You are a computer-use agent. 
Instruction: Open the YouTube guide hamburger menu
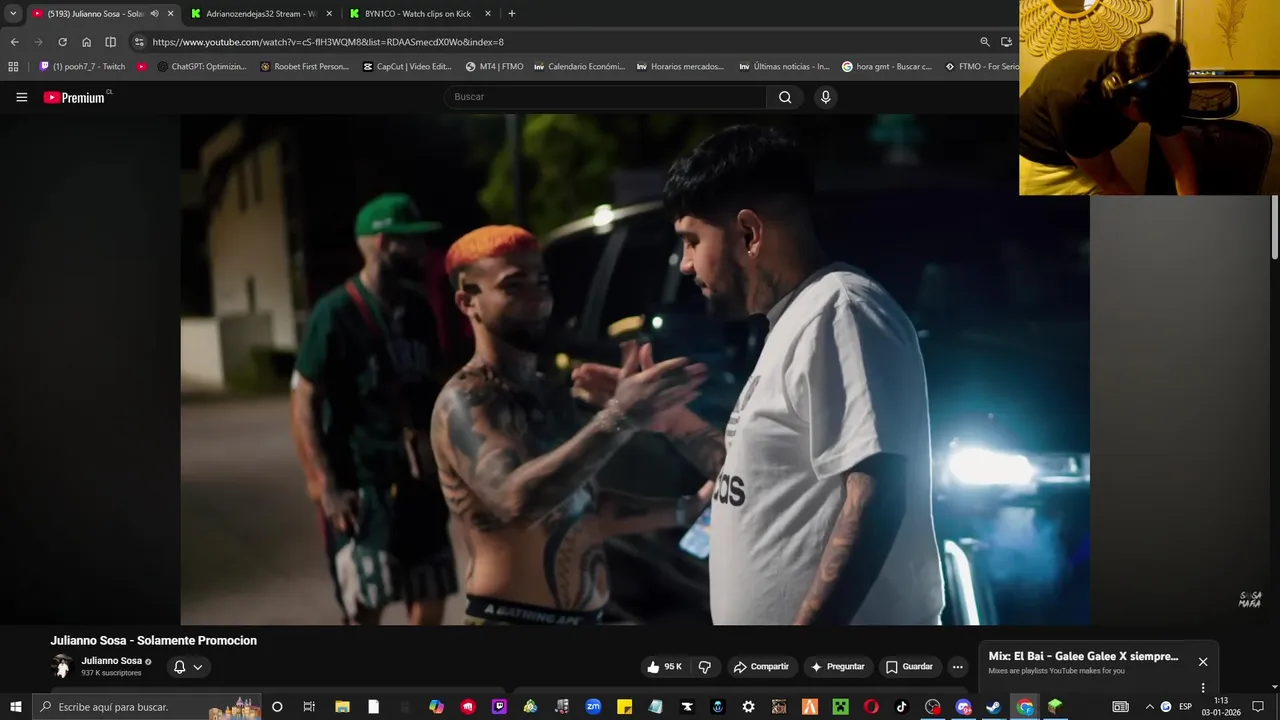tap(21, 97)
